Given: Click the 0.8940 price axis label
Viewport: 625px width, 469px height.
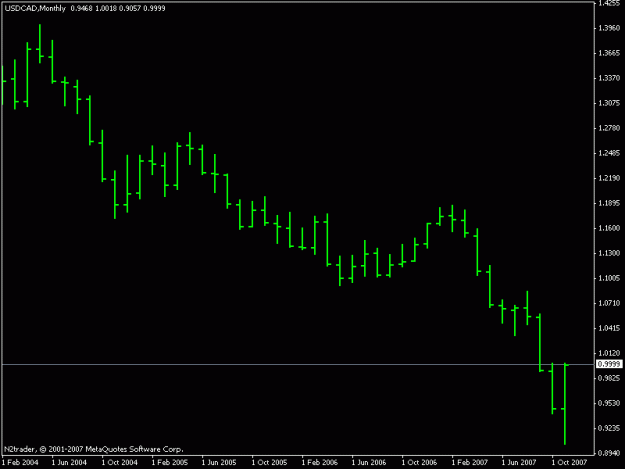Looking at the screenshot, I should click(609, 453).
